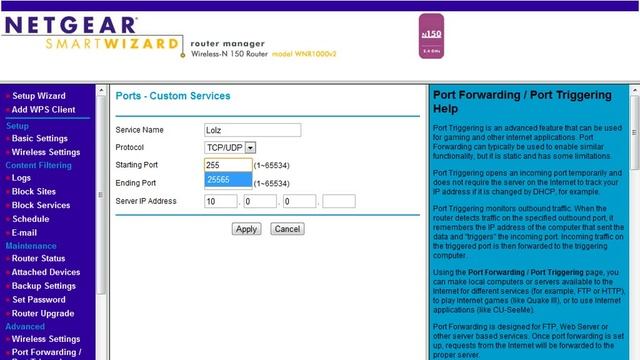Open the Setup Wizard link
Image resolution: width=640 pixels, height=360 pixels.
pos(39,96)
